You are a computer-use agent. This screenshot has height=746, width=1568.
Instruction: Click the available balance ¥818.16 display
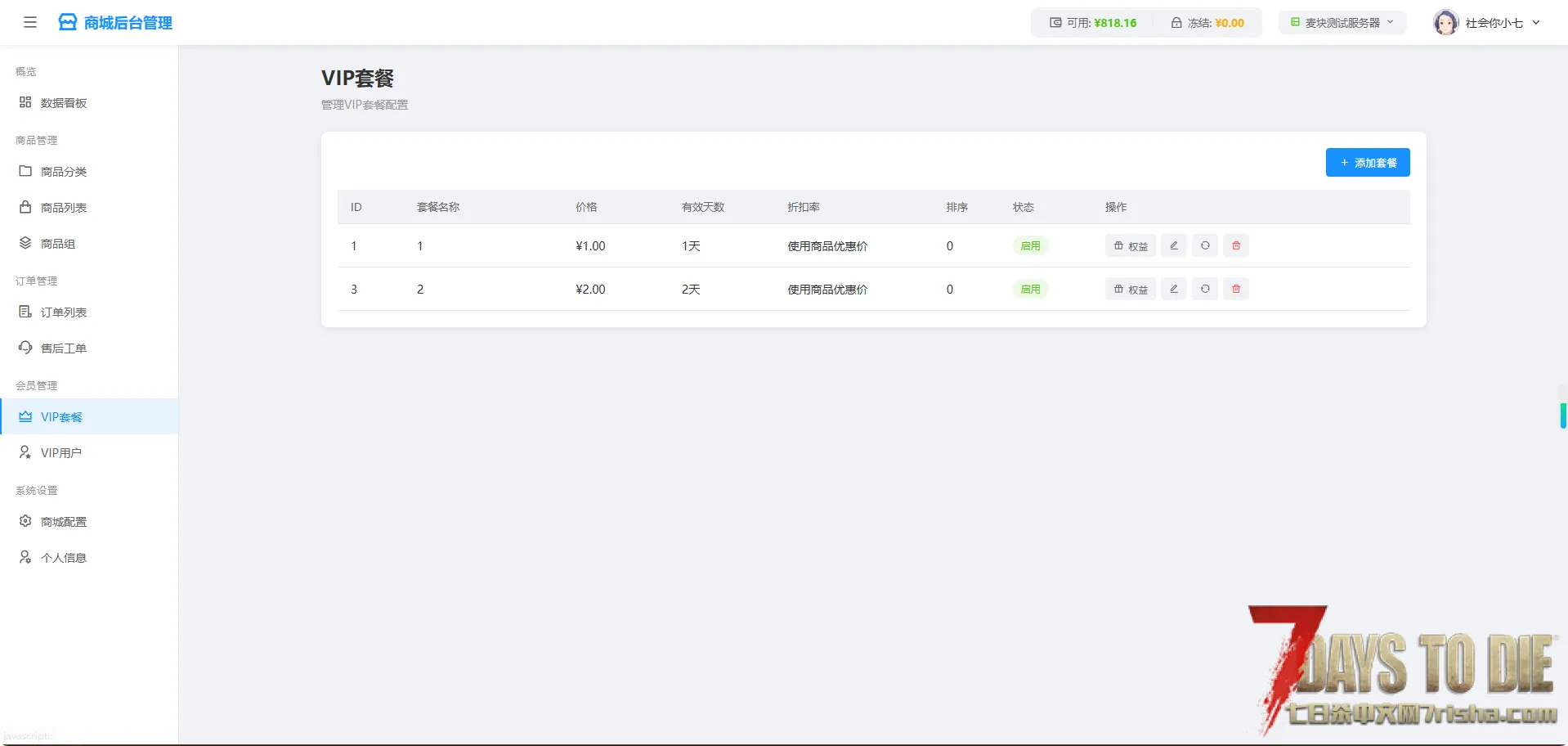coord(1093,23)
